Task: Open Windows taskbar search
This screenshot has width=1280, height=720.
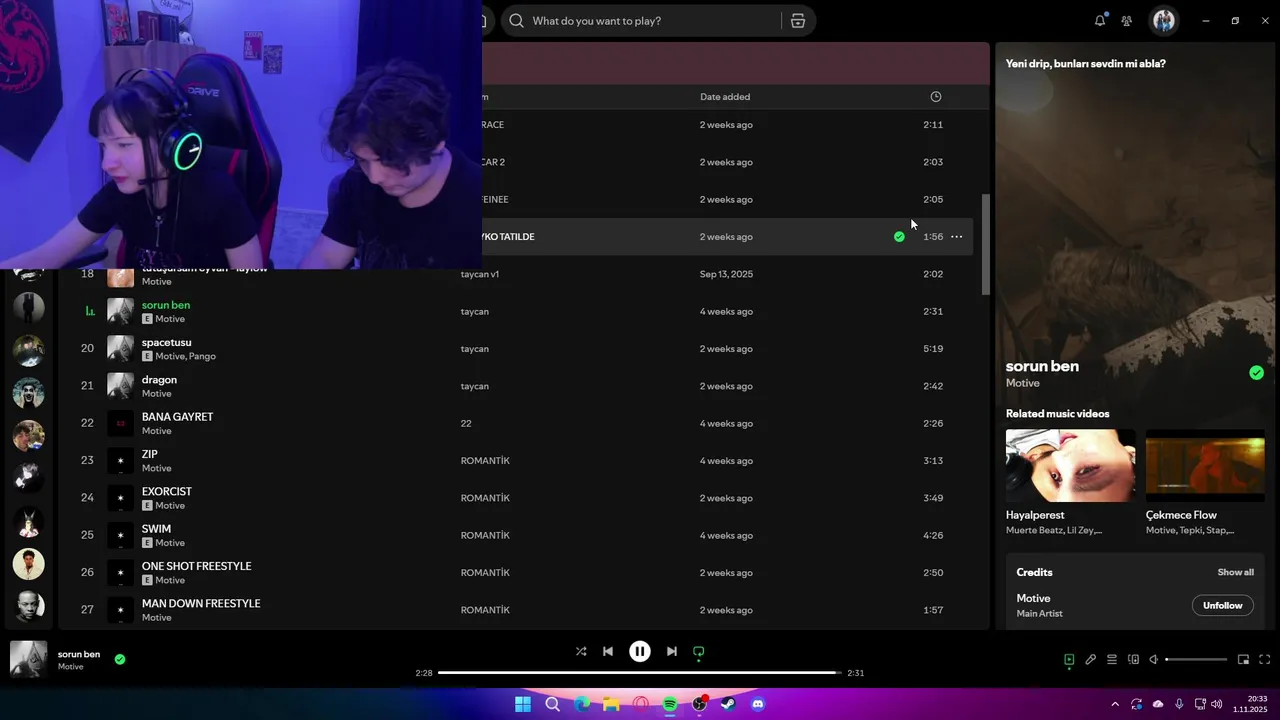Action: [553, 704]
